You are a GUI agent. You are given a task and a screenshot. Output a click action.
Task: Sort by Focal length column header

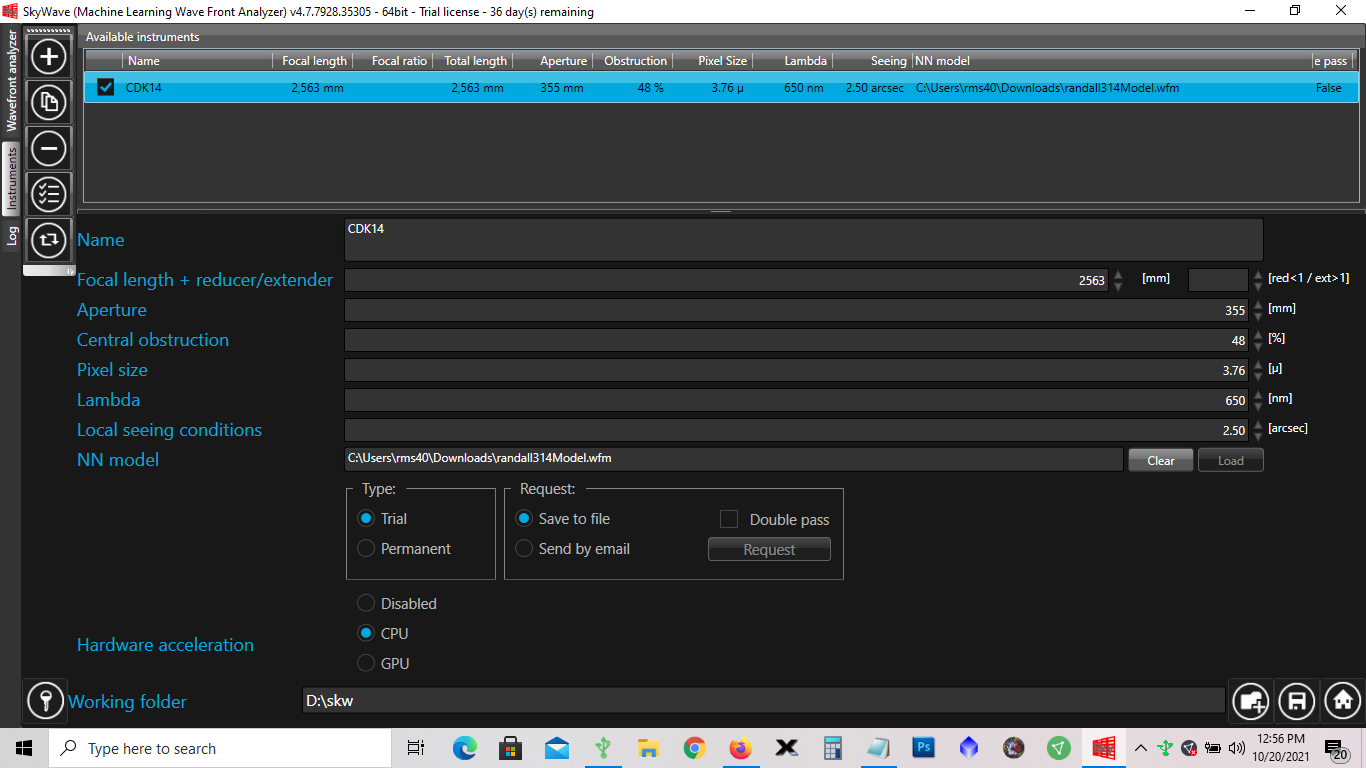(x=314, y=61)
